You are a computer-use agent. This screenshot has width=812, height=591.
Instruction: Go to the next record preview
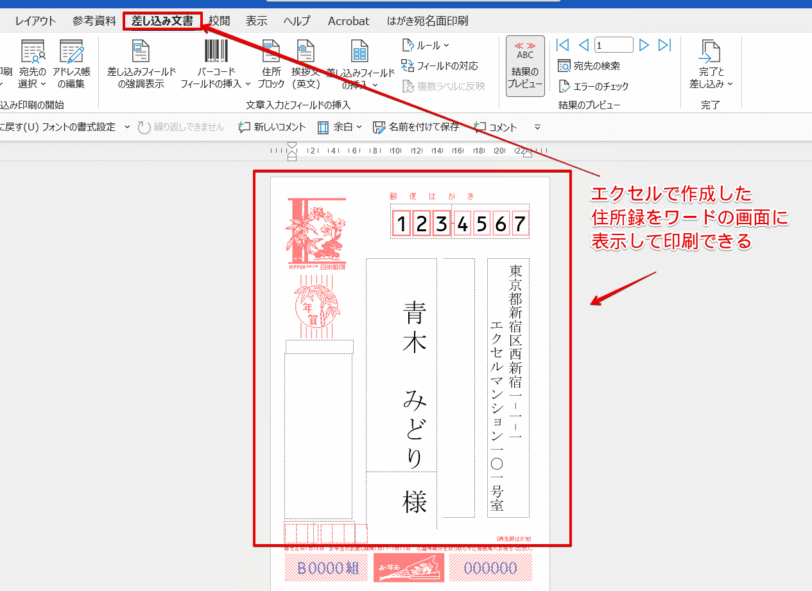643,44
